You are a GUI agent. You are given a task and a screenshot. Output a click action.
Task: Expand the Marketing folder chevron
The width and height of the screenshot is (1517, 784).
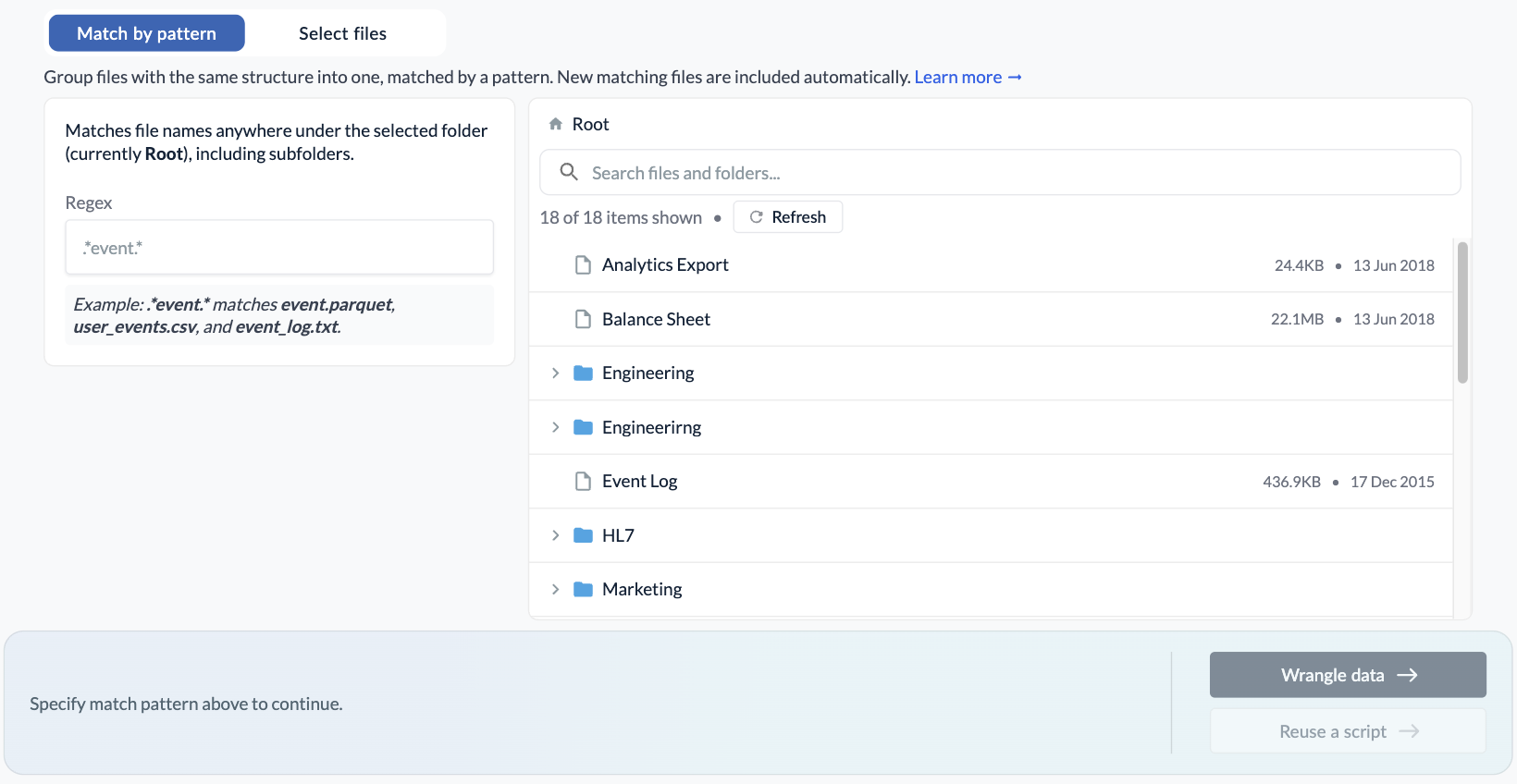tap(555, 589)
